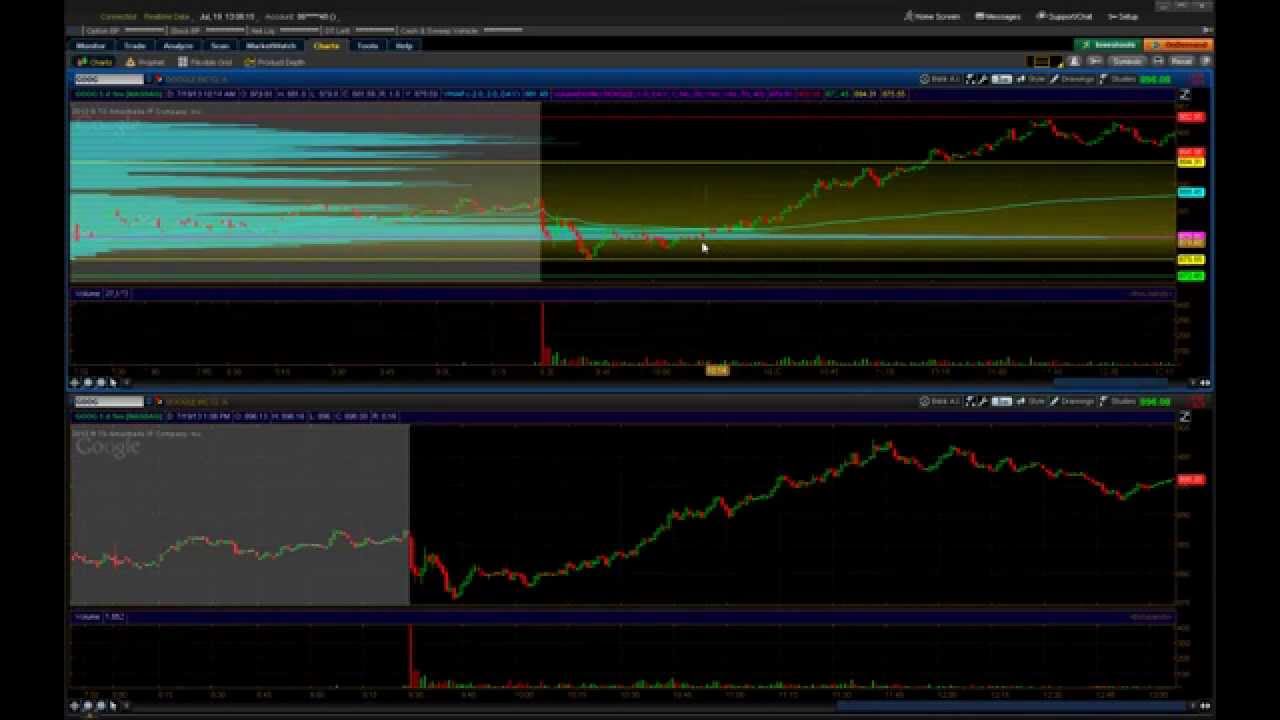Click the upper chart symbol input field
This screenshot has height=720, width=1280.
[109, 79]
